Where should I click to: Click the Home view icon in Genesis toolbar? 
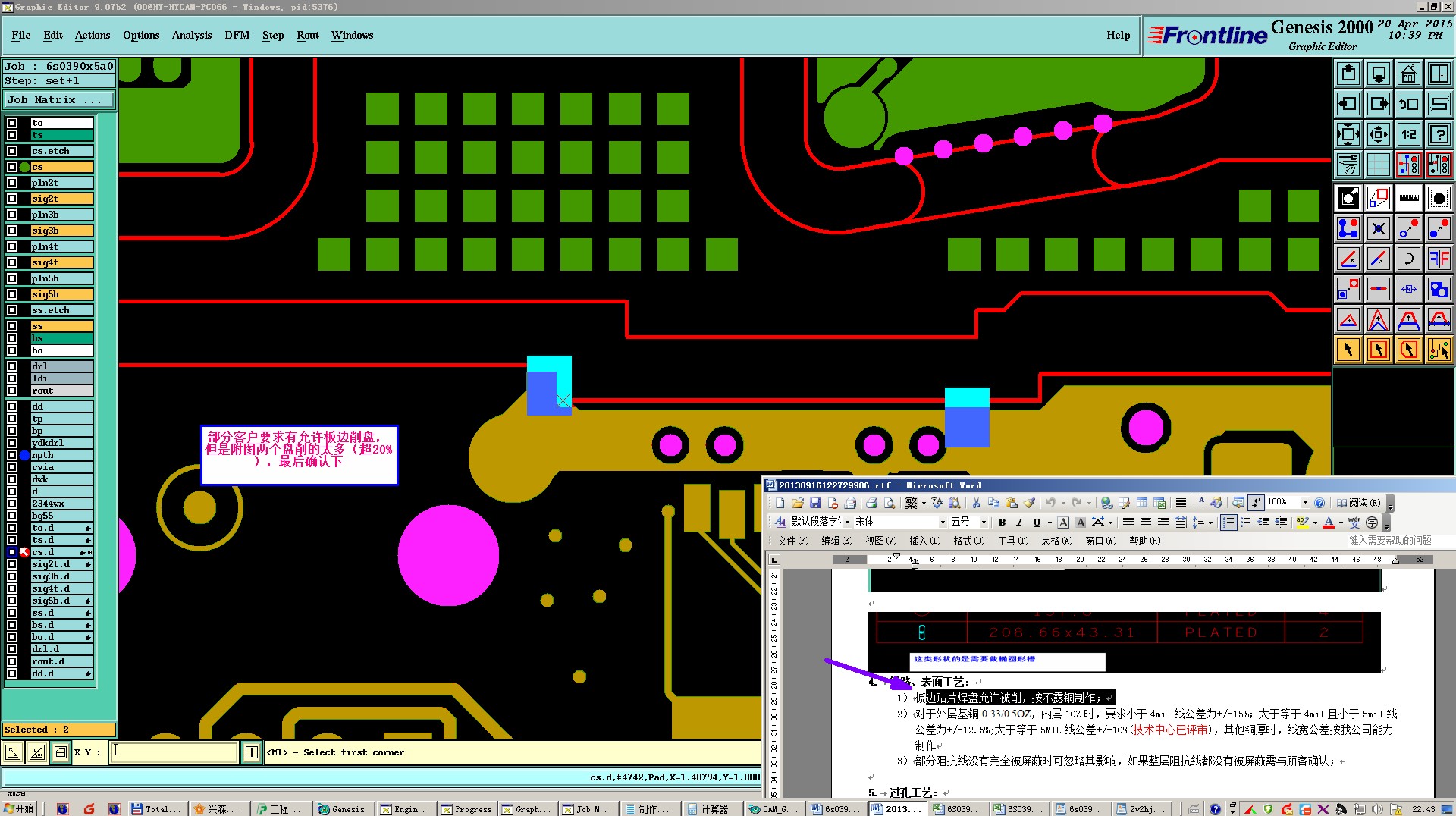tap(1408, 74)
